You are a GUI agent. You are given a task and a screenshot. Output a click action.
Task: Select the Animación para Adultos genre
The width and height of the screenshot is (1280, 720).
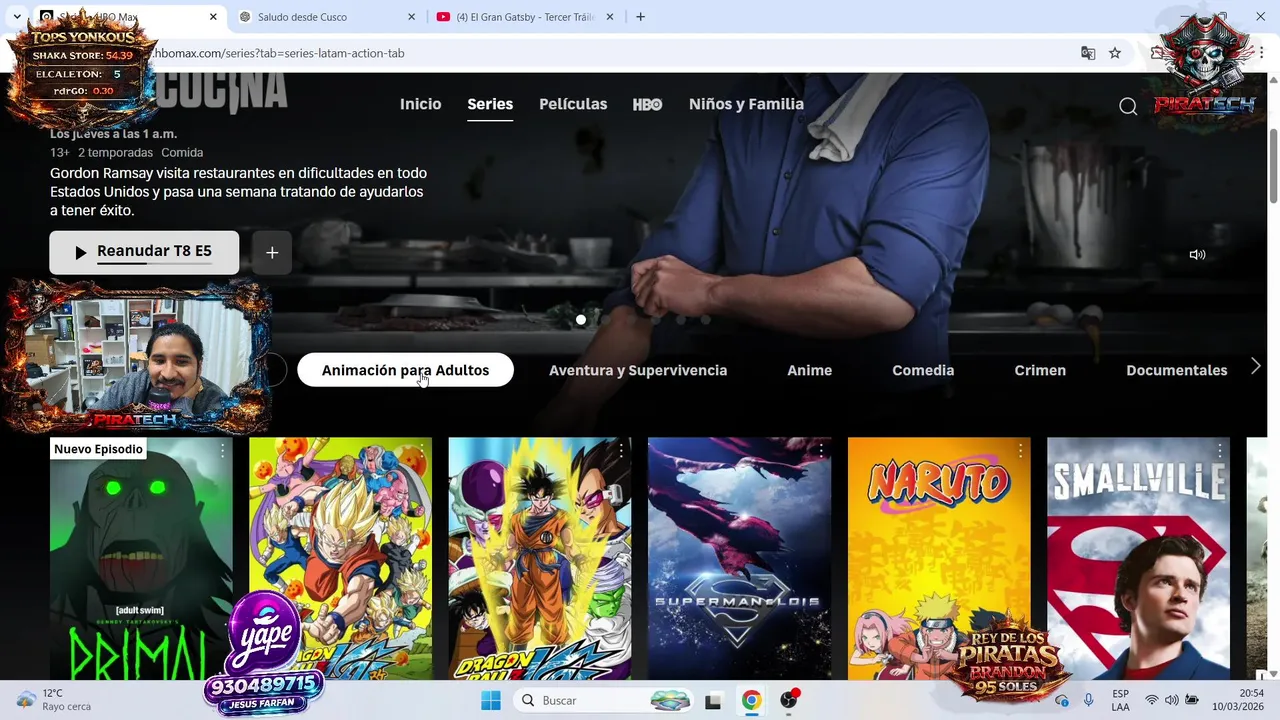pos(405,370)
